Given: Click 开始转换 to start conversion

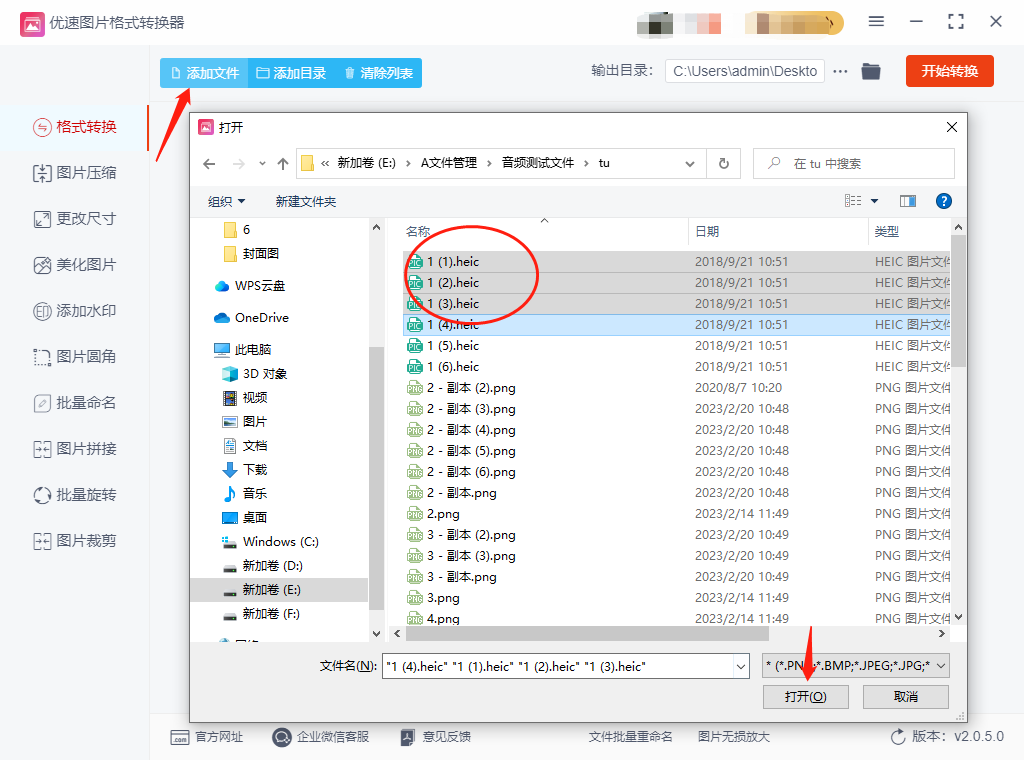Looking at the screenshot, I should [x=949, y=71].
